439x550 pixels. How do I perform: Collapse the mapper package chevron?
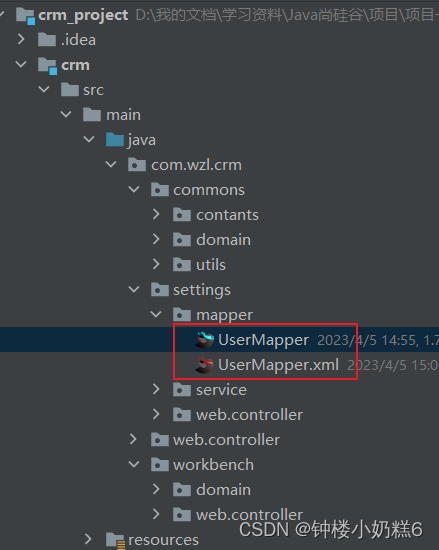pyautogui.click(x=156, y=314)
